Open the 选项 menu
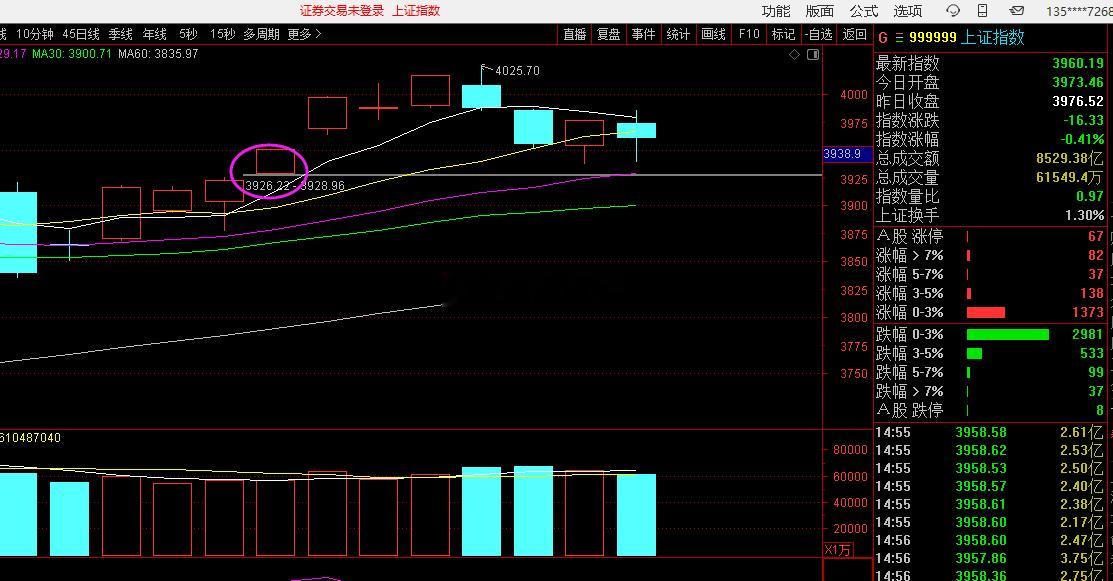The width and height of the screenshot is (1113, 581). (x=907, y=11)
